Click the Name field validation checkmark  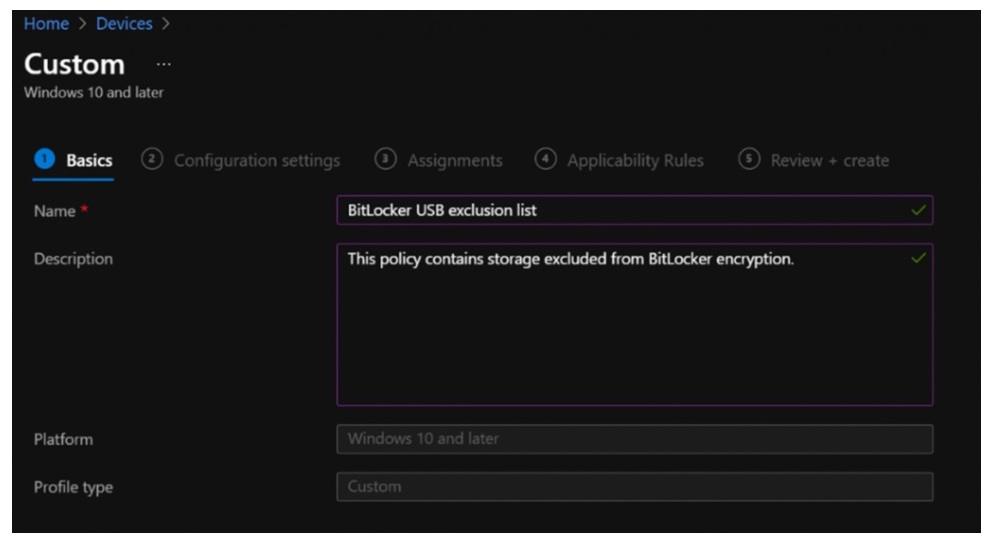pyautogui.click(x=918, y=211)
